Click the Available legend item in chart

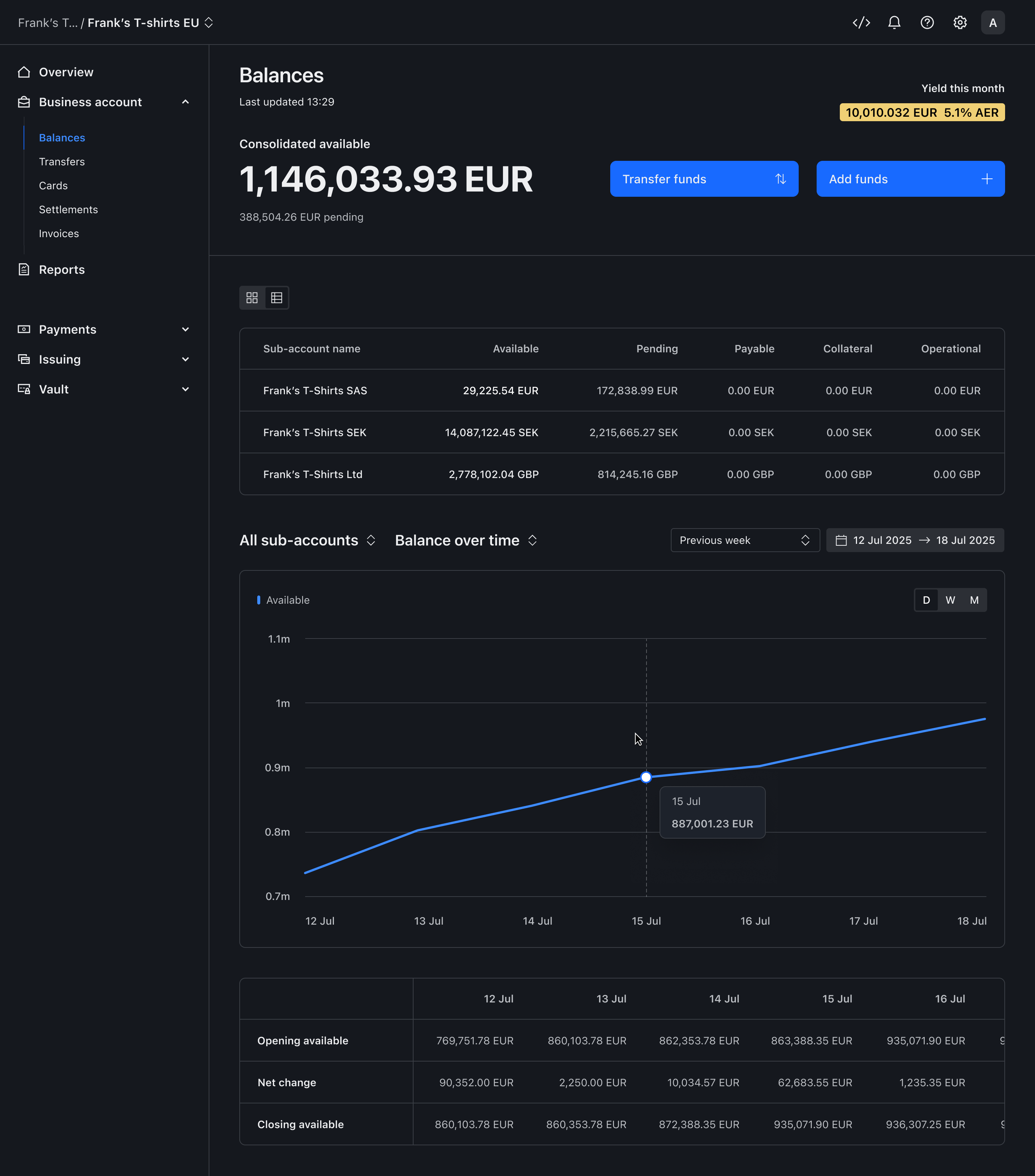click(283, 600)
